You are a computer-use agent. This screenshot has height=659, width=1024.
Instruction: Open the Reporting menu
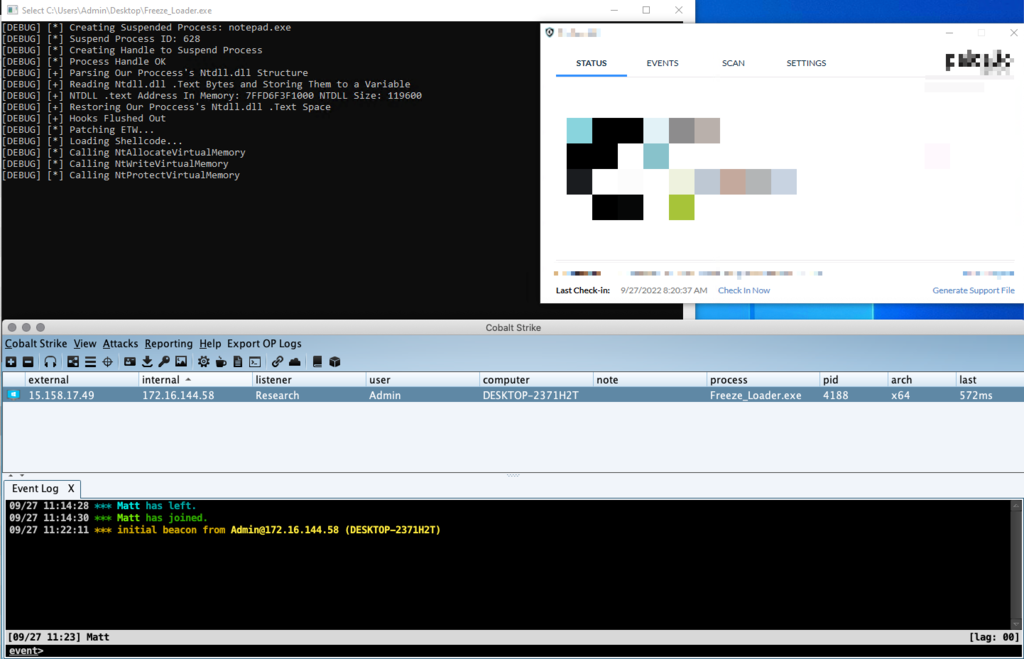(168, 344)
